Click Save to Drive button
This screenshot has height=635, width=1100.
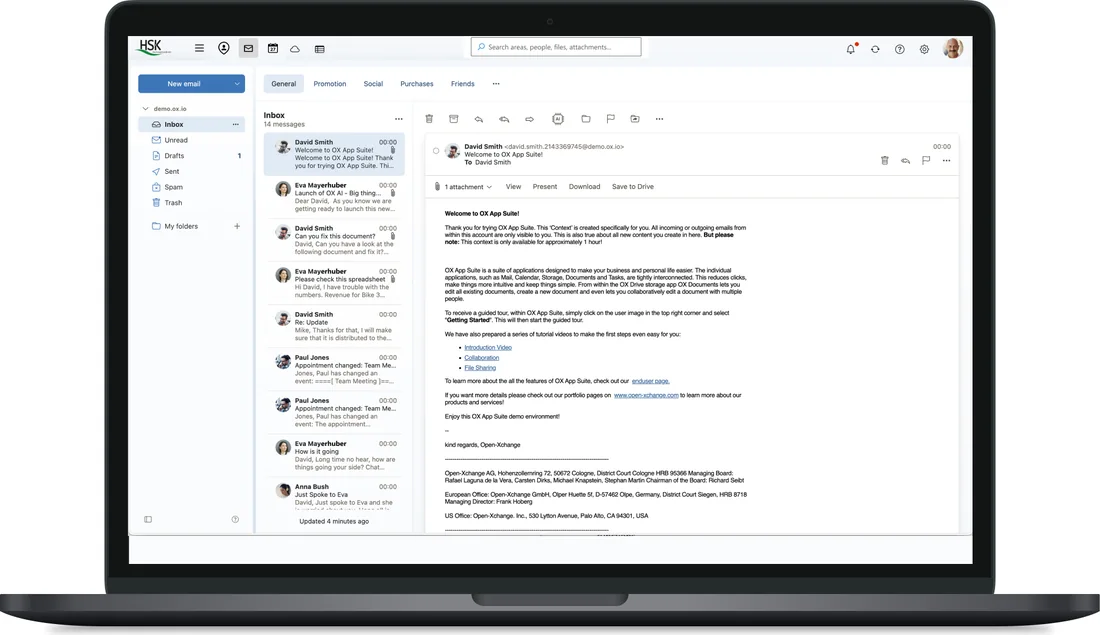pyautogui.click(x=633, y=187)
